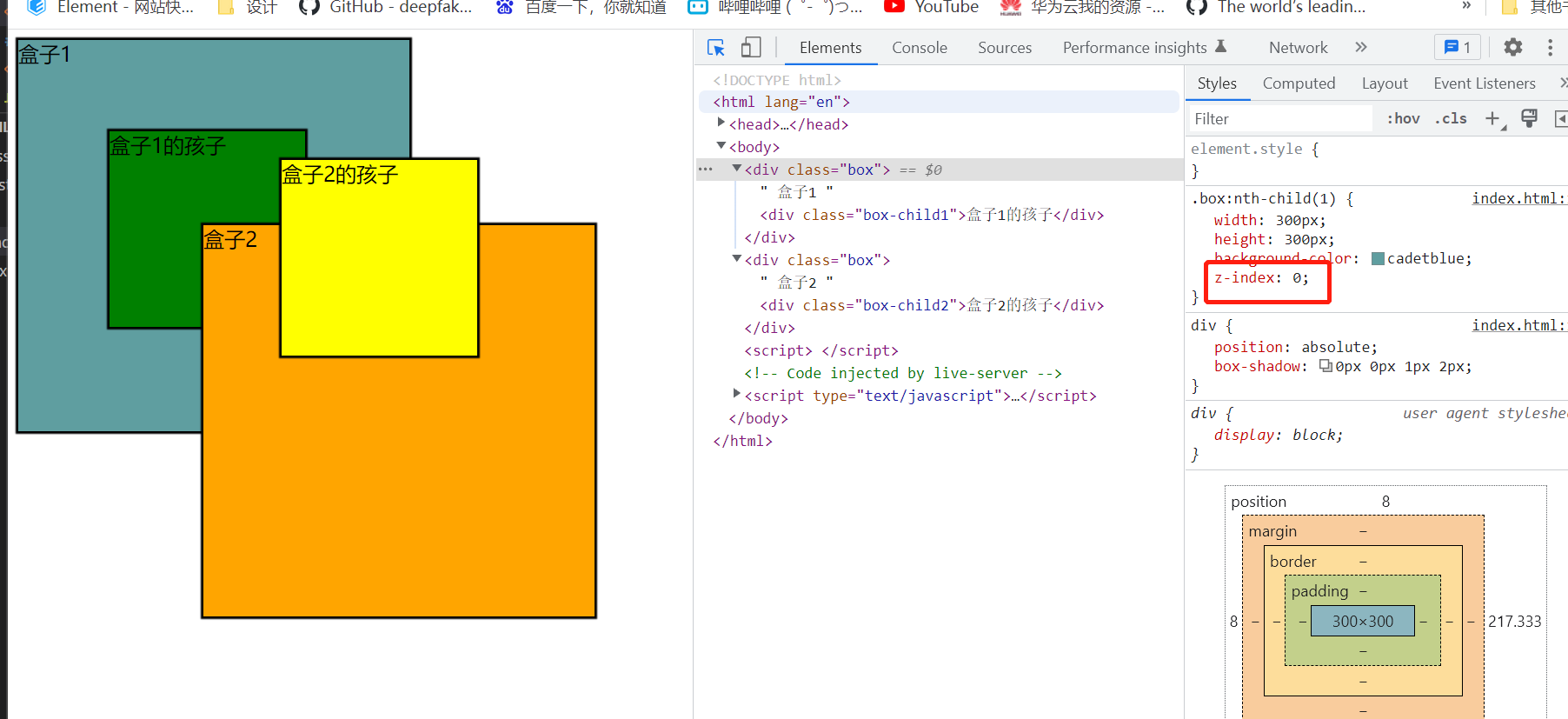The image size is (1568, 719).
Task: Select the DOCTYPE html line
Action: click(x=777, y=80)
